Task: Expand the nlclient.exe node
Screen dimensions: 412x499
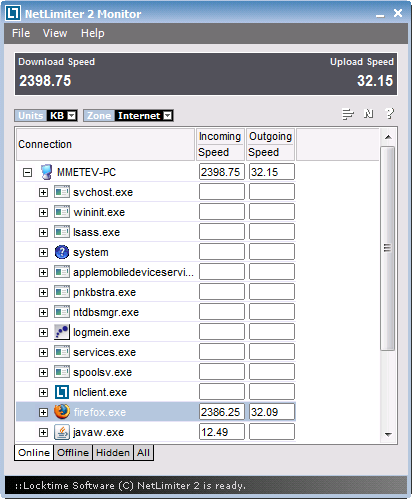Action: coord(43,392)
